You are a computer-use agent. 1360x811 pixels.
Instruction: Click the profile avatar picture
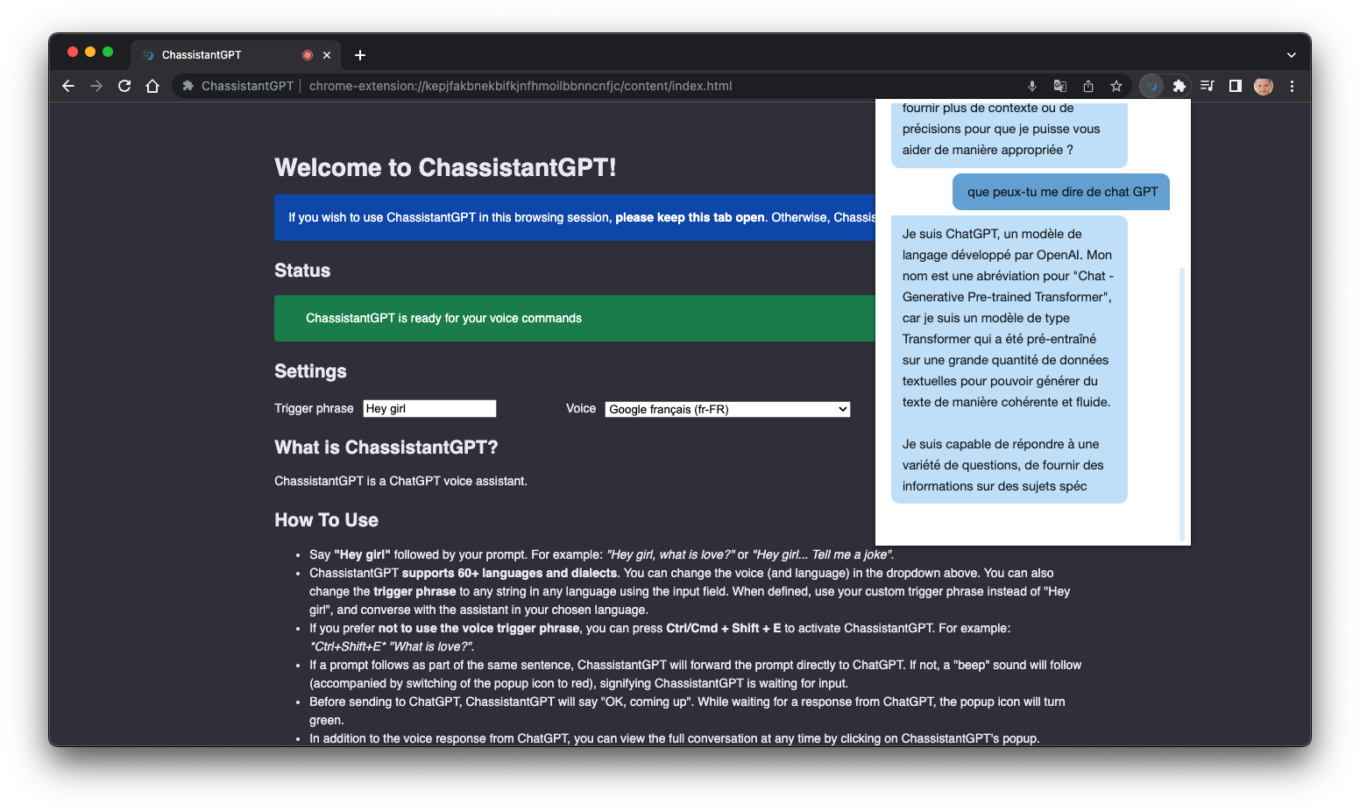1263,86
